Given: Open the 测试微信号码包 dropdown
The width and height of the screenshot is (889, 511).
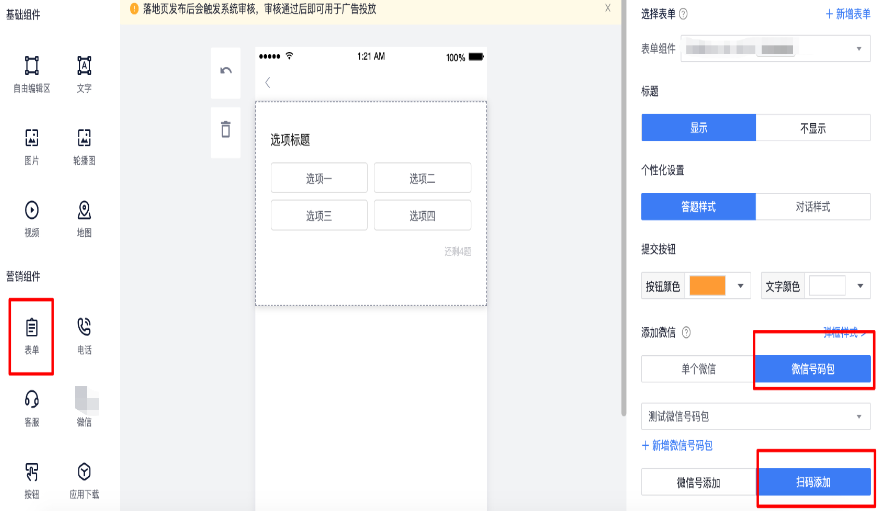Looking at the screenshot, I should click(x=756, y=417).
